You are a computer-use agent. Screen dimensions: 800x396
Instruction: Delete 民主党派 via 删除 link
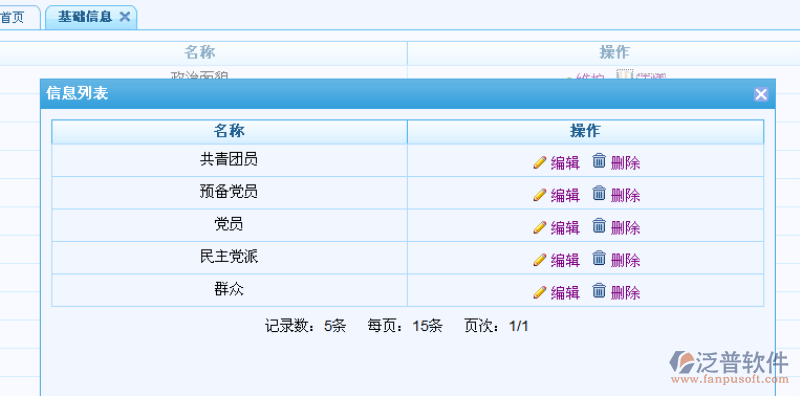pos(625,260)
